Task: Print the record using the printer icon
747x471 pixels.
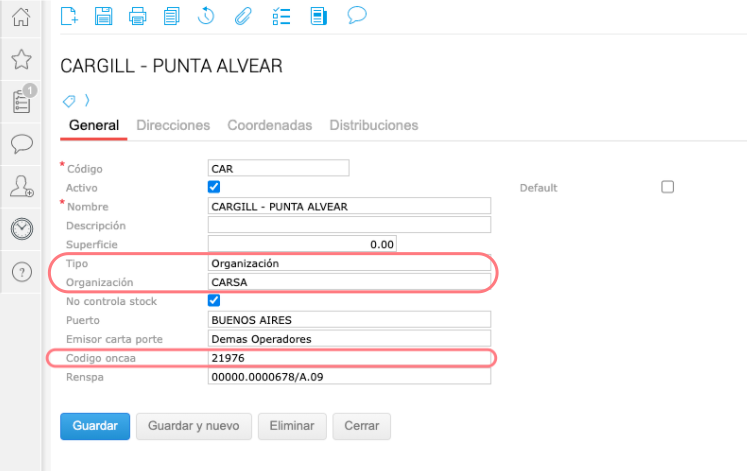Action: tap(138, 17)
